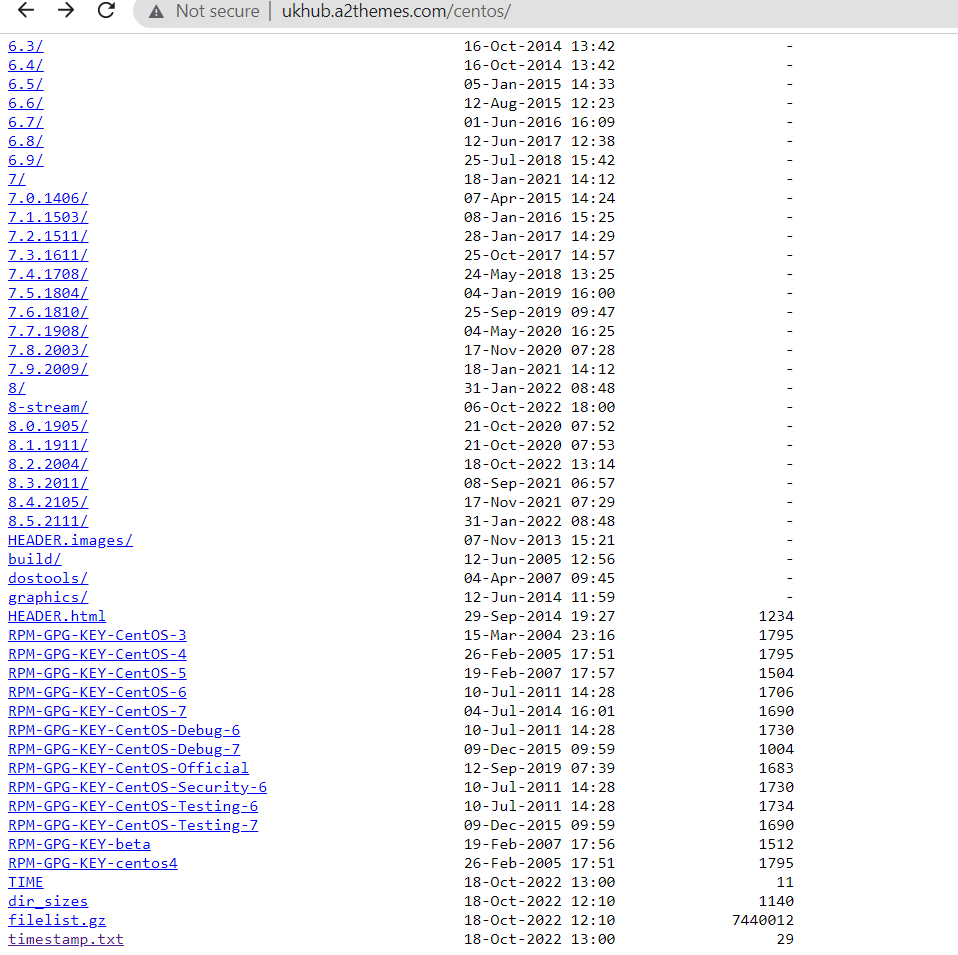Download RPM-GPG-KEY-CentOS-5

point(97,673)
